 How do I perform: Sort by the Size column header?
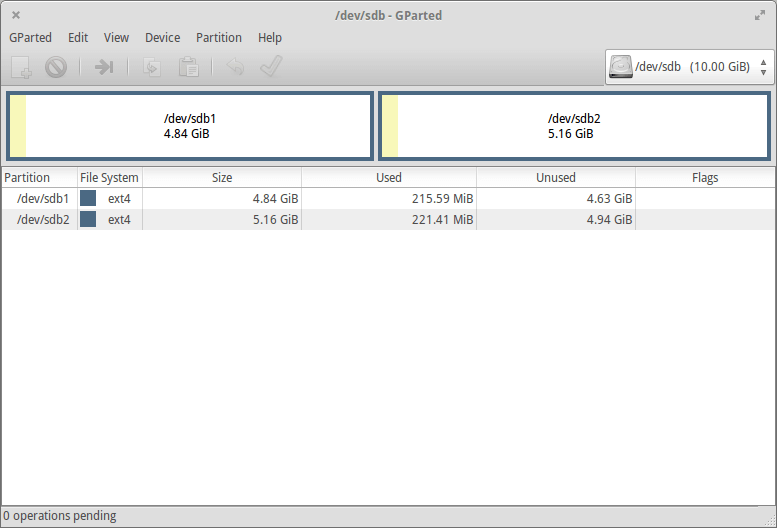[x=222, y=177]
